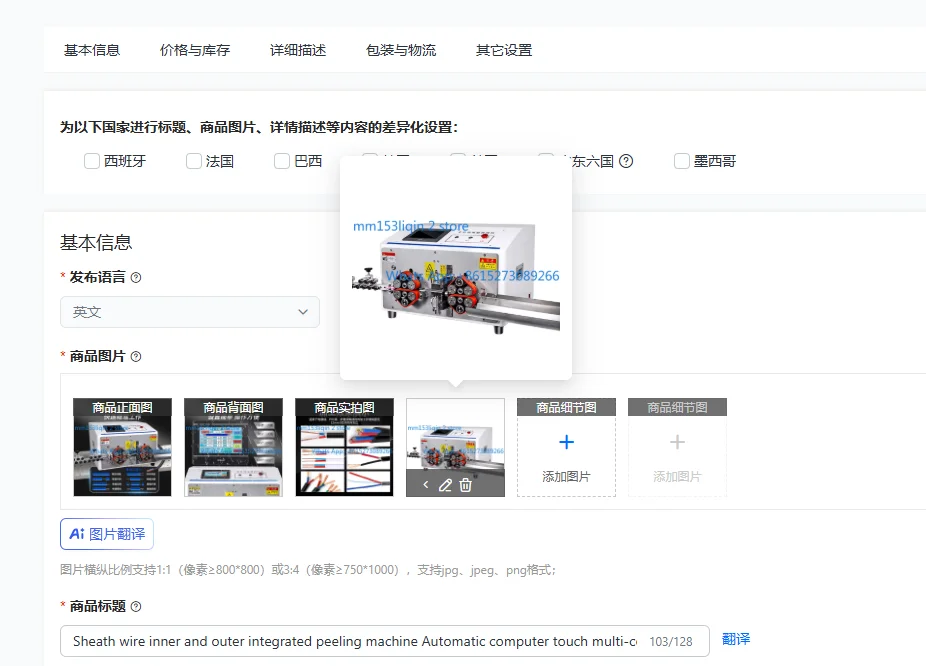
Task: Edit the fourth product image pencil icon
Action: (445, 485)
